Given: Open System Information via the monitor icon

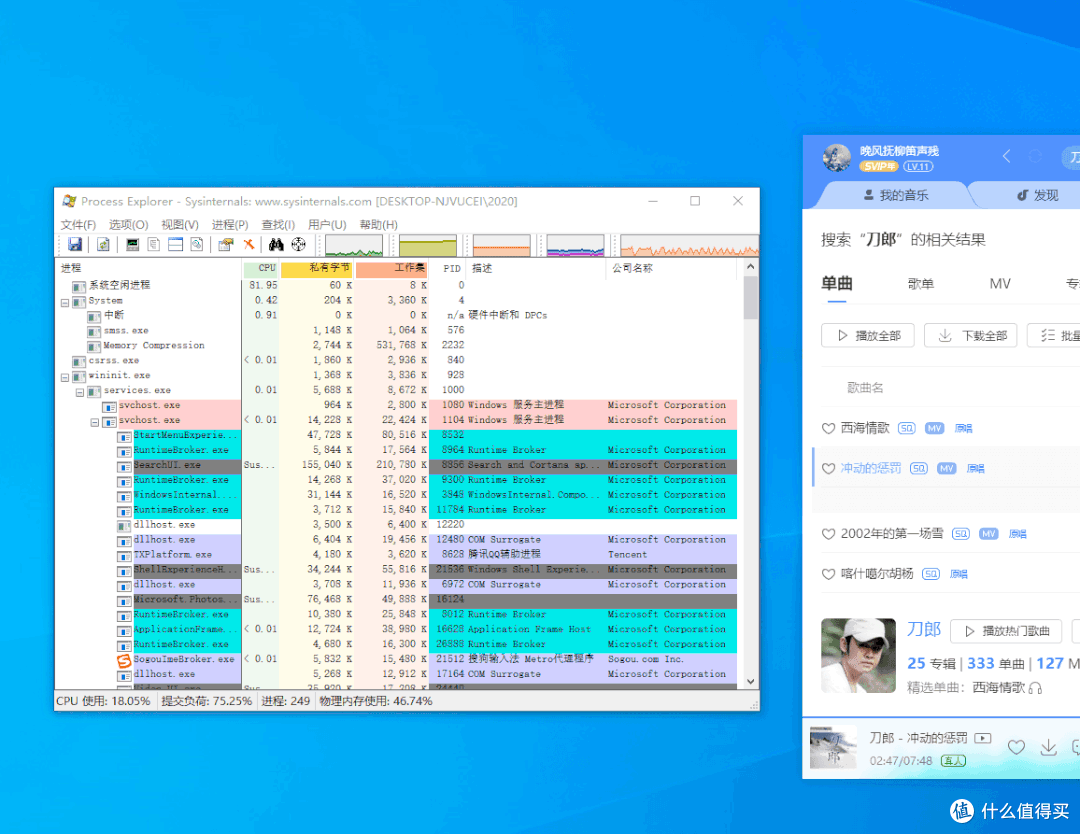Looking at the screenshot, I should click(132, 244).
